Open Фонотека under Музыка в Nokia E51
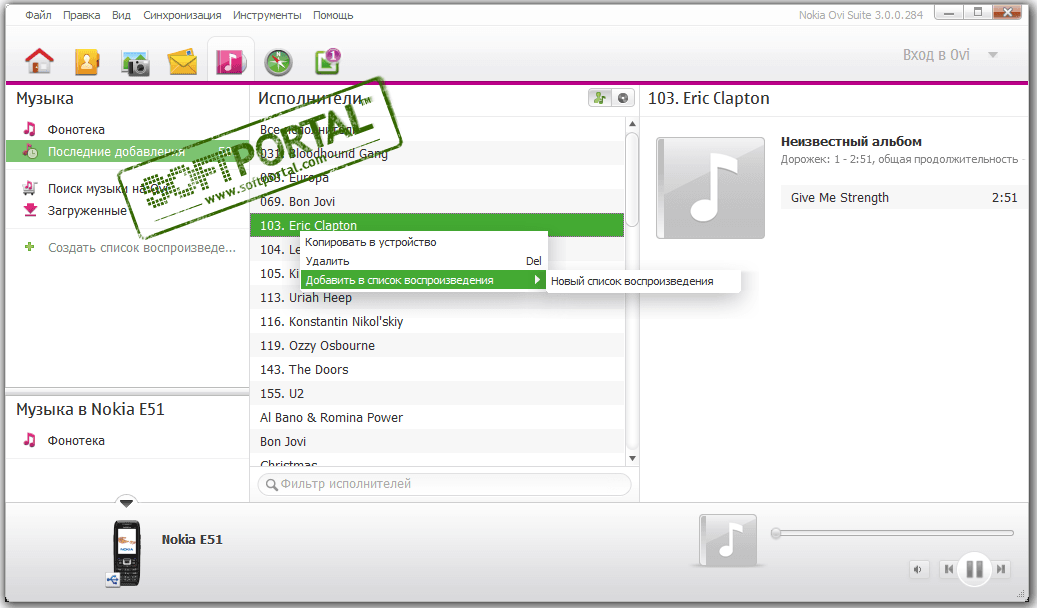The height and width of the screenshot is (608, 1037). [75, 440]
